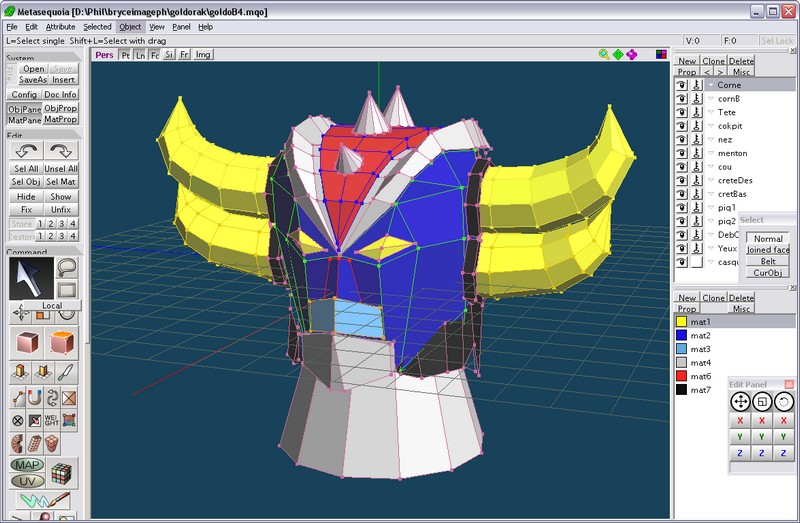Click the triangle next to piq1
Viewport: 800px width, 523px height.
pyautogui.click(x=711, y=208)
